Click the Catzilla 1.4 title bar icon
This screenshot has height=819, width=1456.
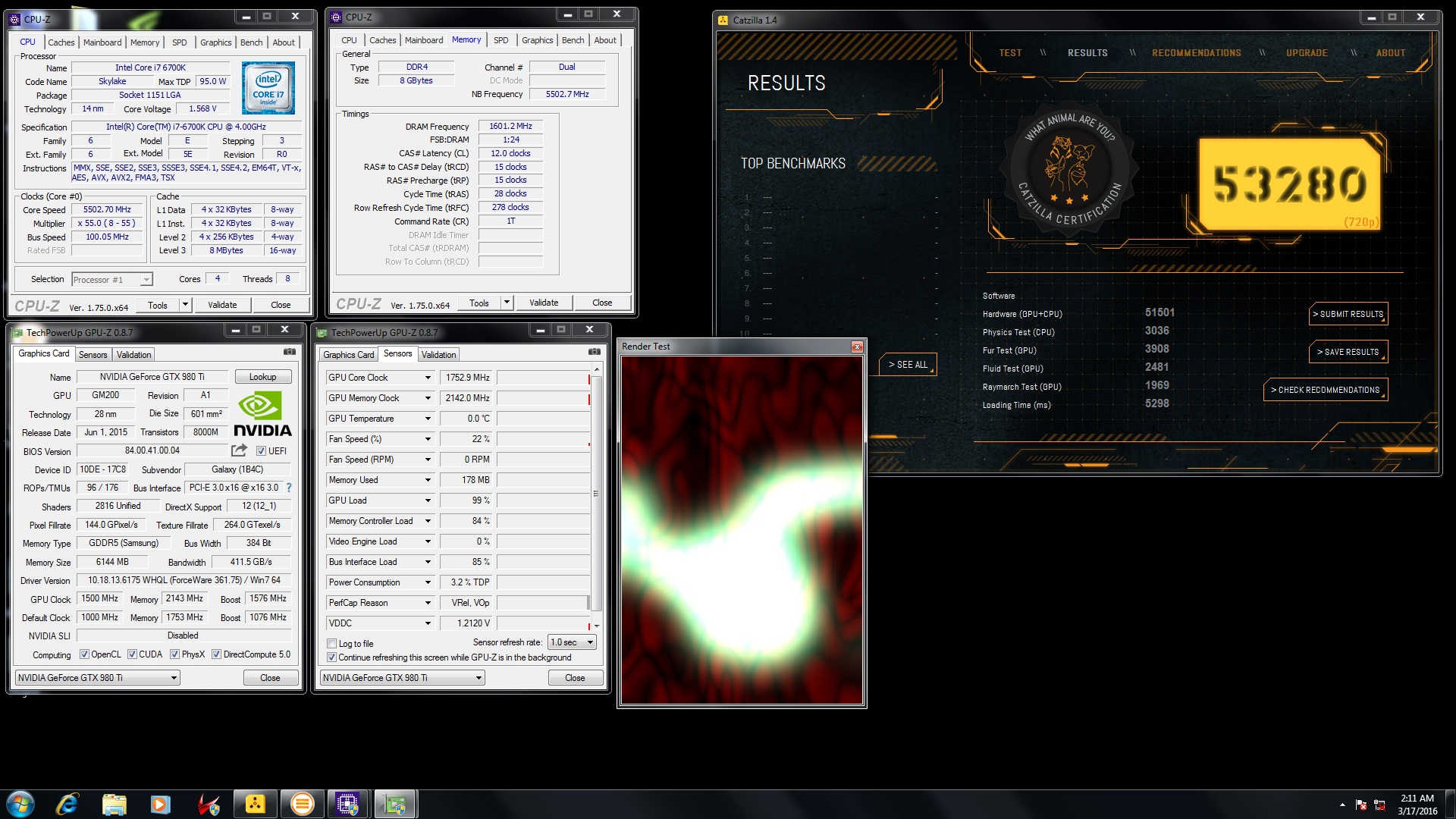(x=723, y=20)
